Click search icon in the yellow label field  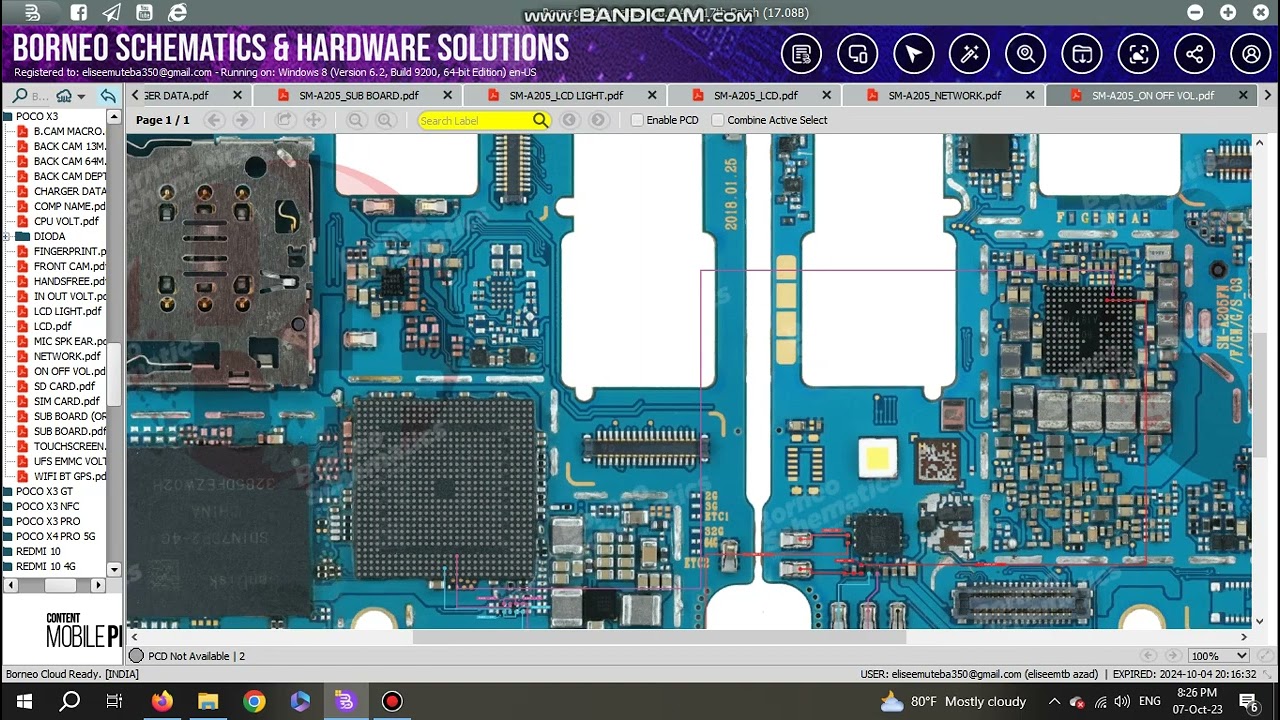tap(540, 120)
